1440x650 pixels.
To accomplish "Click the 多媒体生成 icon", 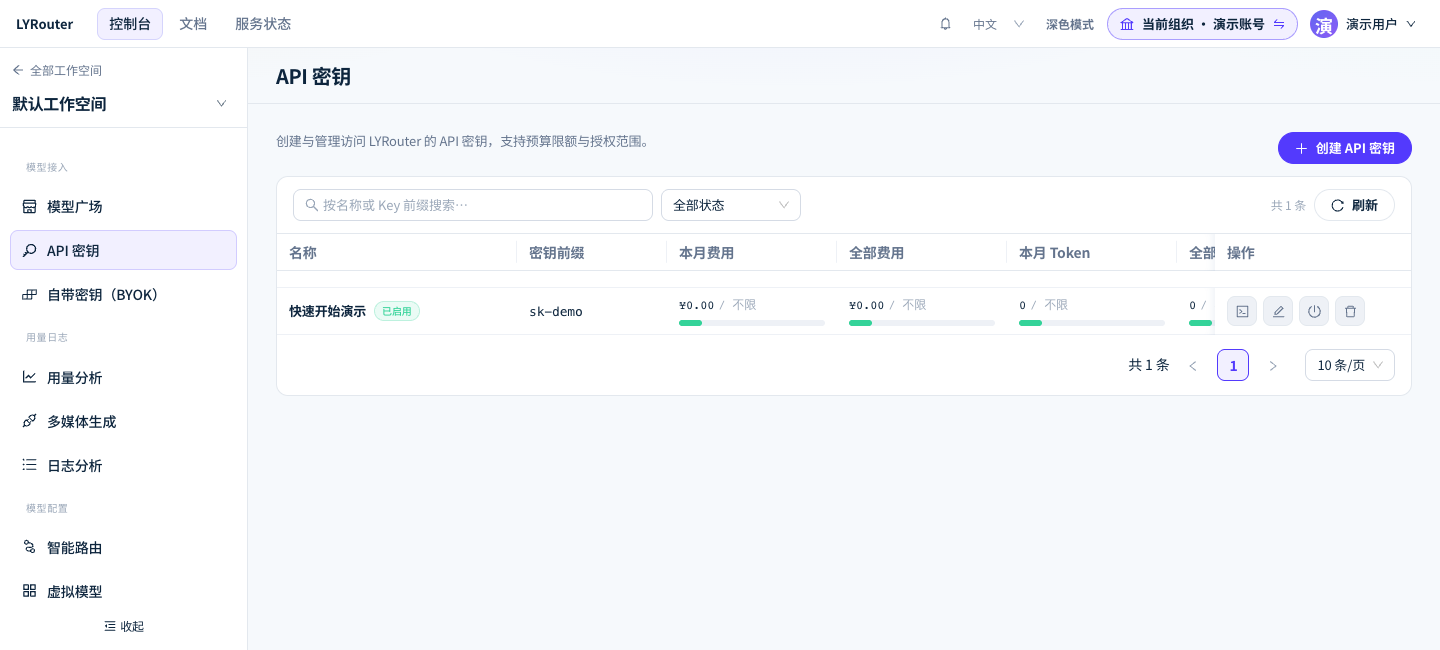I will pyautogui.click(x=29, y=422).
